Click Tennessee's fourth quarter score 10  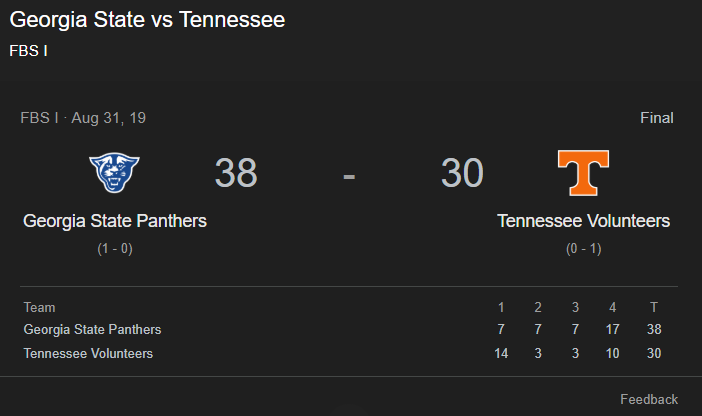click(612, 353)
